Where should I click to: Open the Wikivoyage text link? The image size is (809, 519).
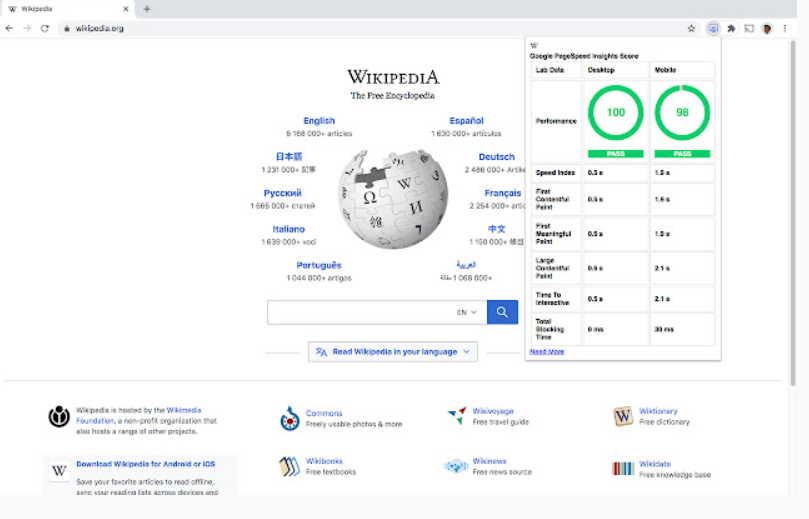pyautogui.click(x=493, y=411)
